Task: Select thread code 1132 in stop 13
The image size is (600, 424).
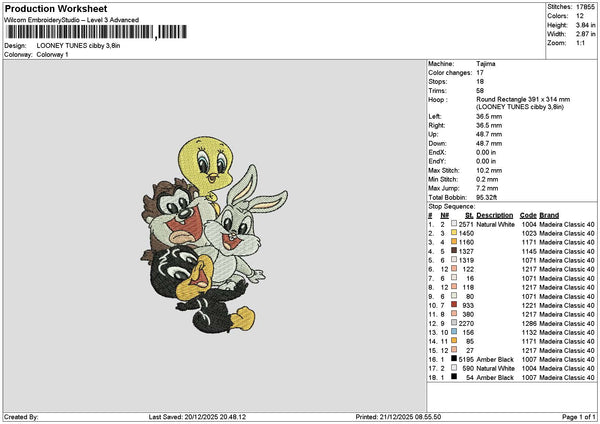Action: 529,332
